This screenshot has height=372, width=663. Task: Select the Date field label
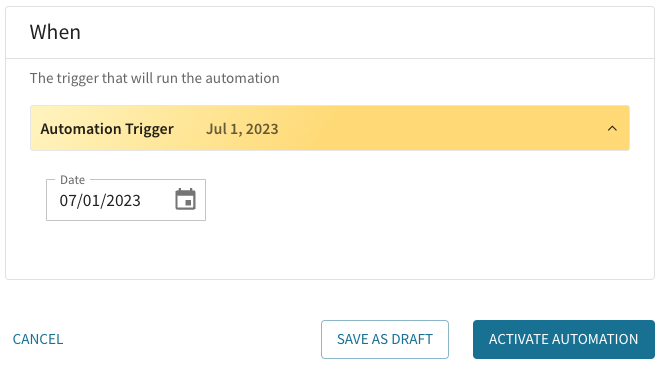72,180
